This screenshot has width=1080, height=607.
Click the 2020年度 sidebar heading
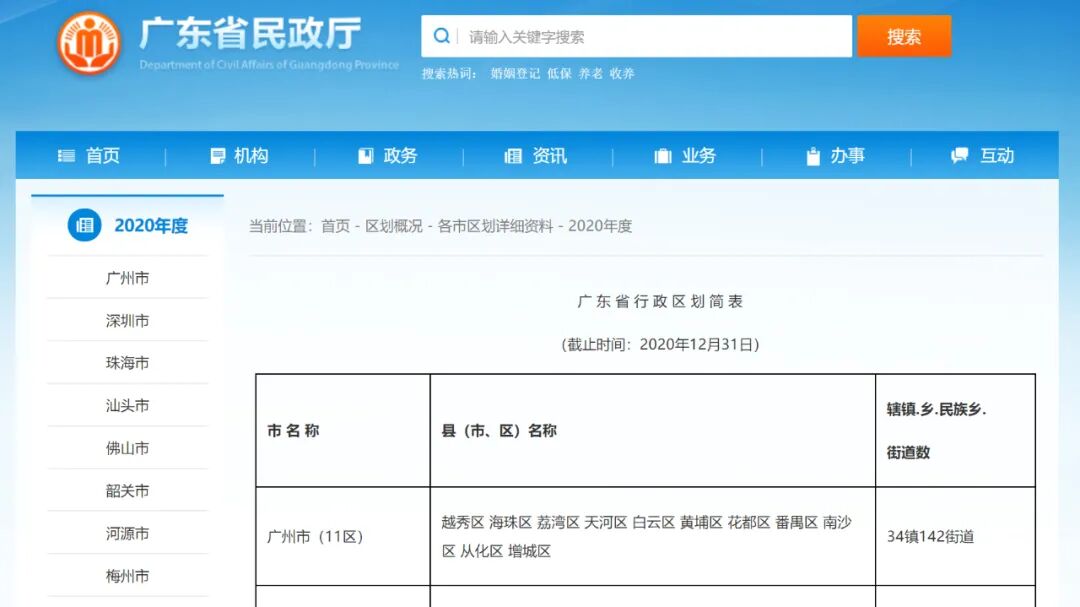click(151, 225)
